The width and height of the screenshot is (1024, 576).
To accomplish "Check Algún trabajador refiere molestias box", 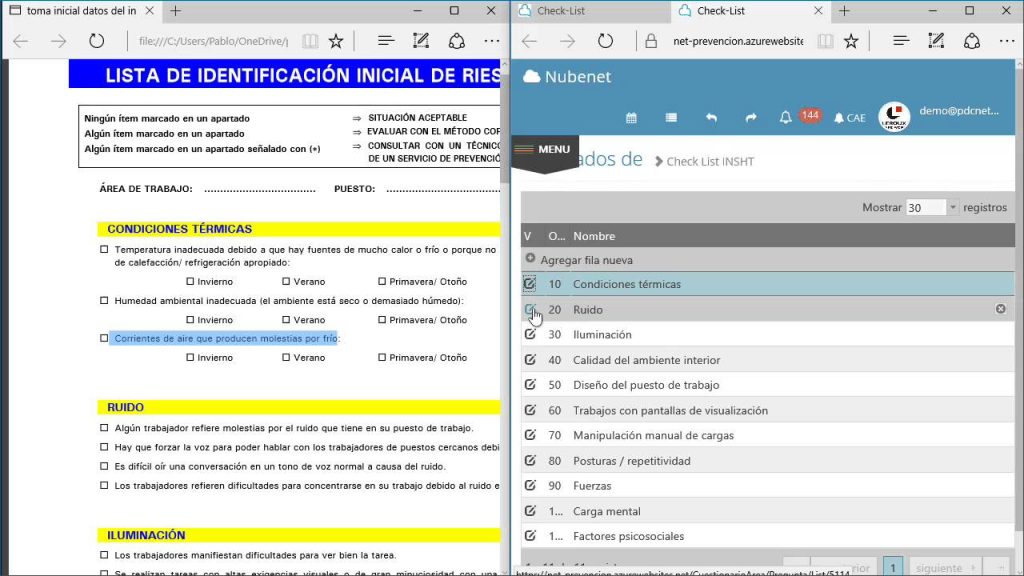I will [x=104, y=428].
